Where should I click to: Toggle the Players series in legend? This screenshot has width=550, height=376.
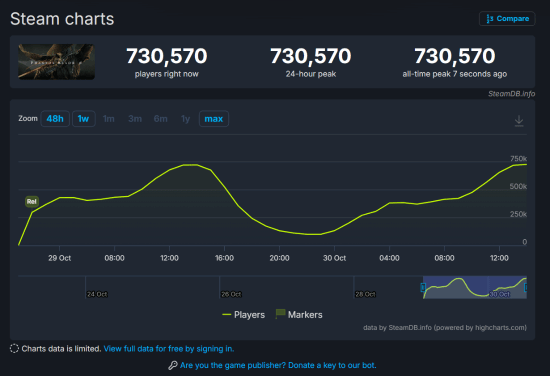(x=243, y=315)
